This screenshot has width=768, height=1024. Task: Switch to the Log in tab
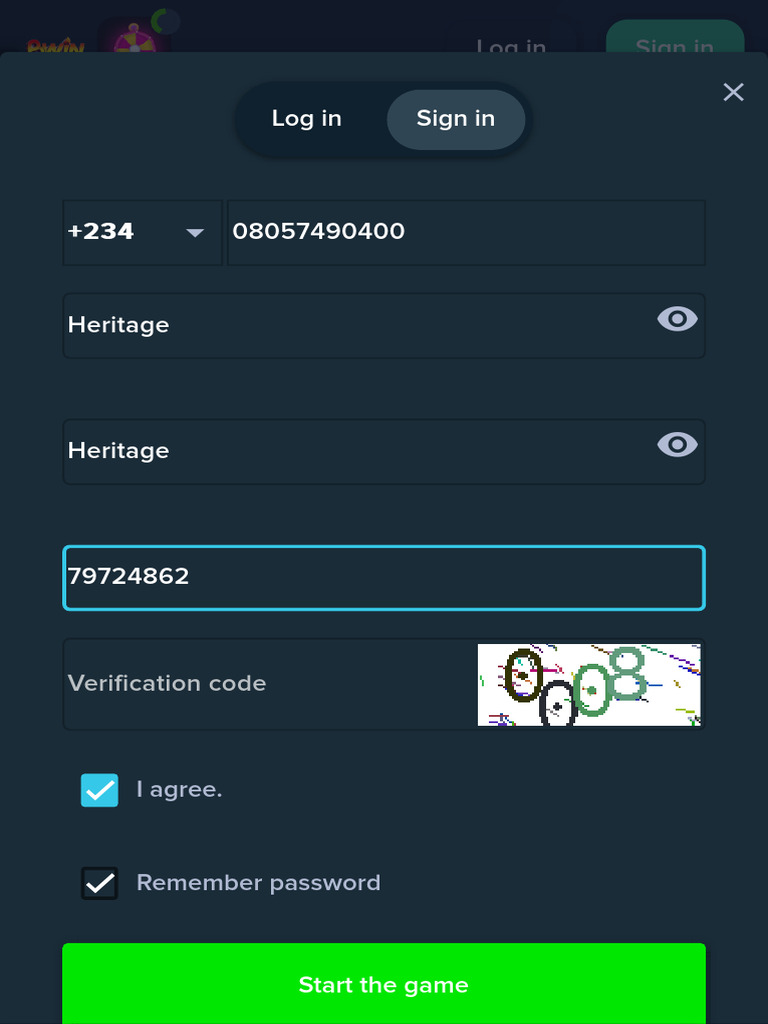[x=307, y=119]
